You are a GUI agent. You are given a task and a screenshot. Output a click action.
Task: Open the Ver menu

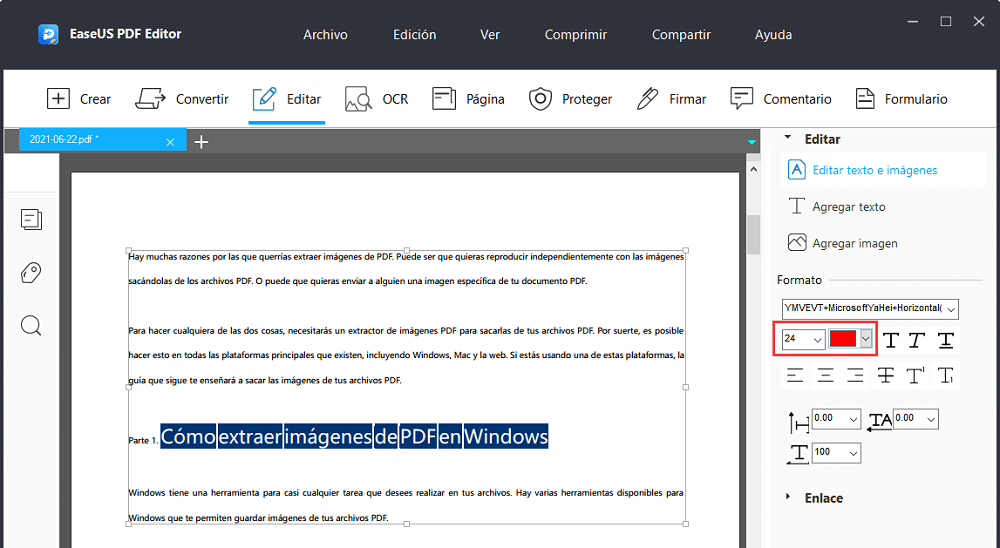490,35
